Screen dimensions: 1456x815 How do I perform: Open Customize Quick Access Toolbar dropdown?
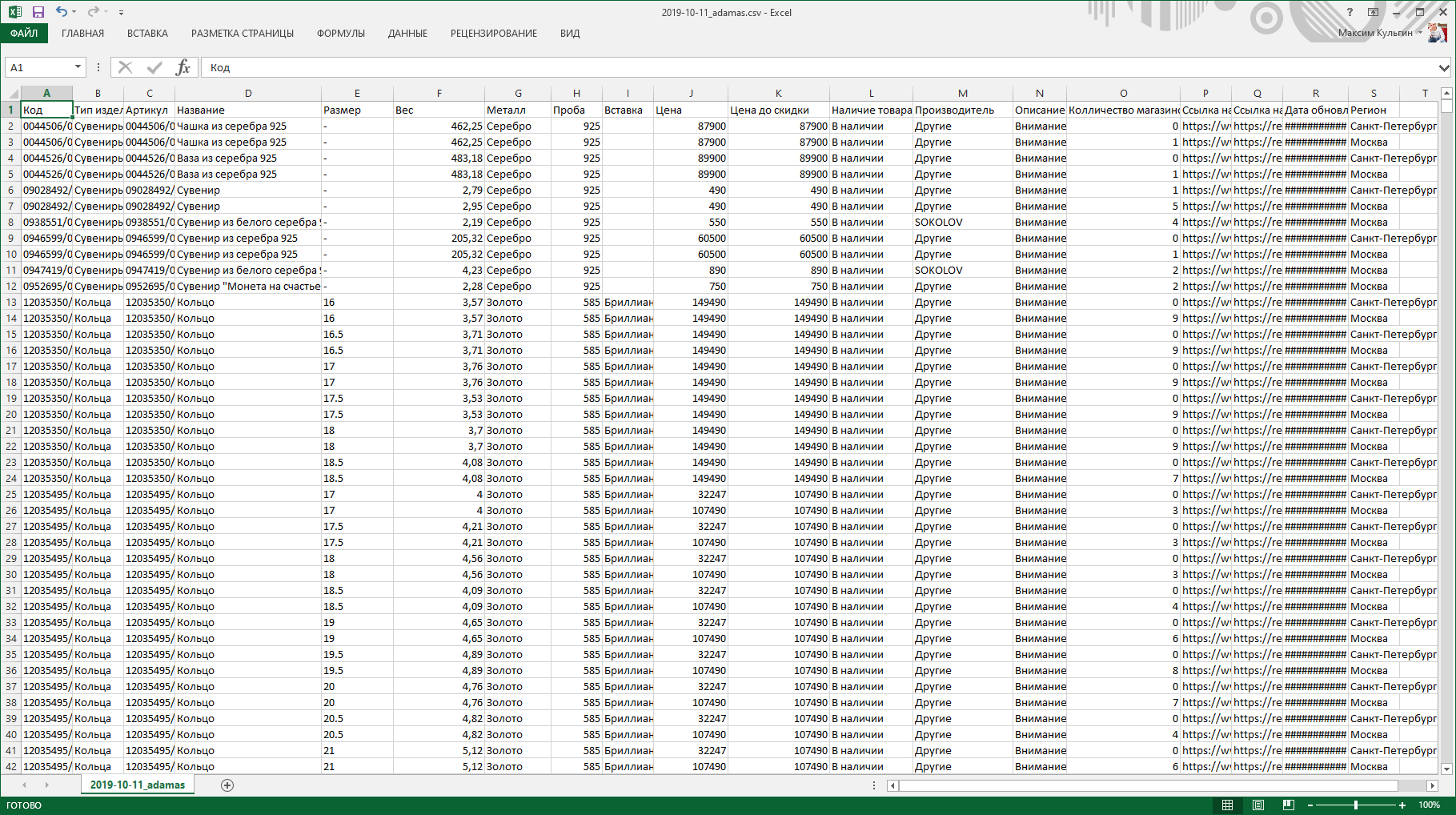pyautogui.click(x=121, y=13)
